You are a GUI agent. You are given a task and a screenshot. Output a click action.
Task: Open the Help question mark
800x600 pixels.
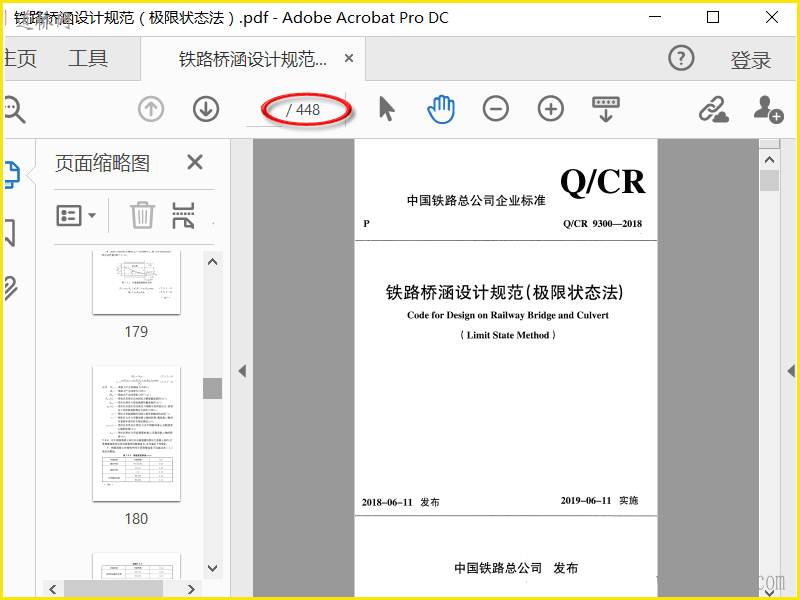pyautogui.click(x=681, y=59)
